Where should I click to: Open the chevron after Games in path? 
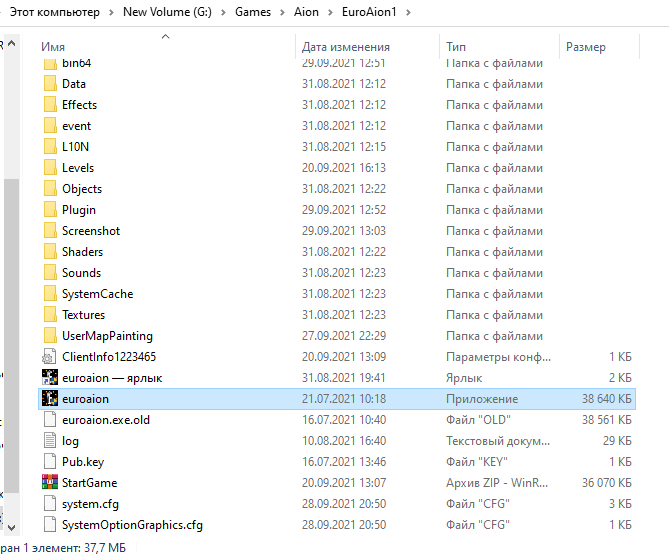[280, 12]
